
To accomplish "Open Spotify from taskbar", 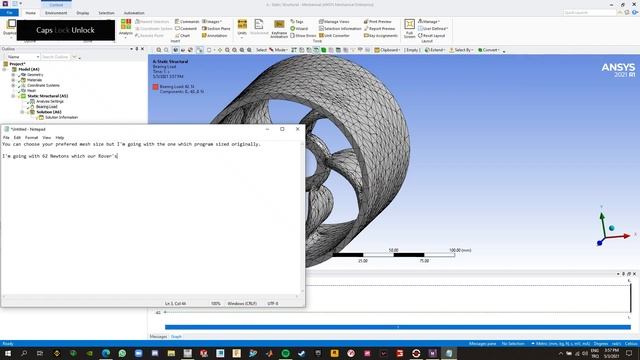I will (285, 353).
